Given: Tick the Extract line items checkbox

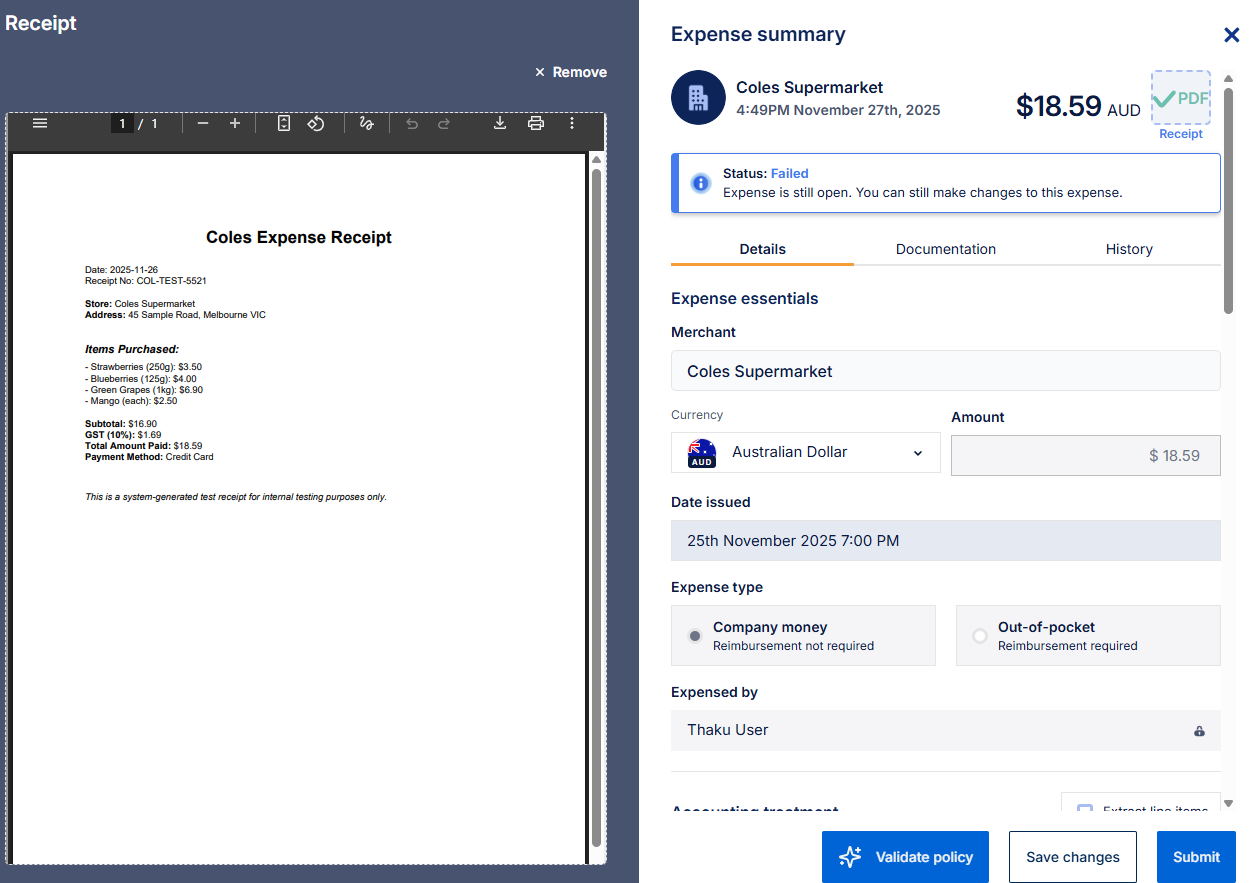Looking at the screenshot, I should [1084, 809].
